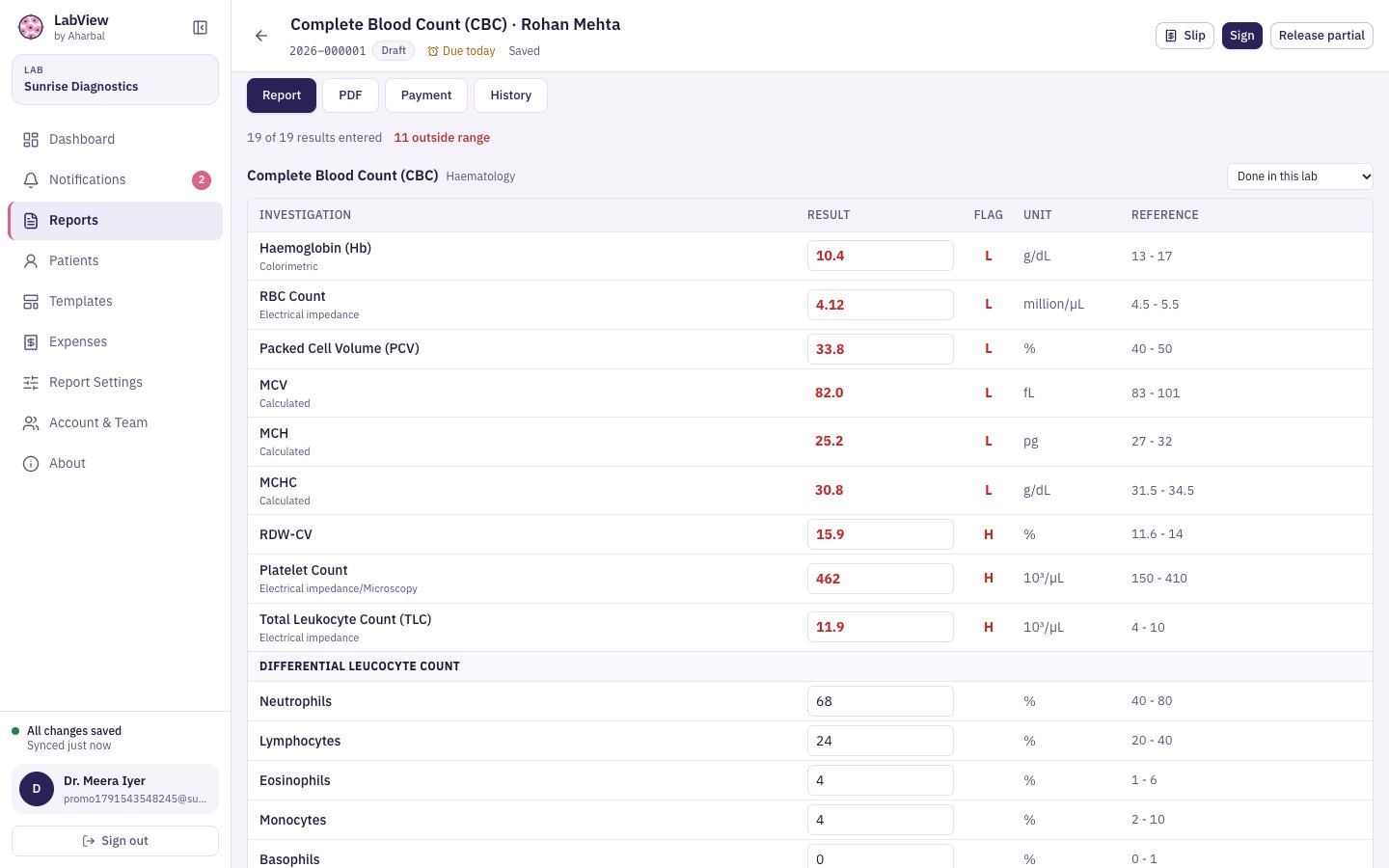Switch to the Report tab
The image size is (1389, 868).
tap(282, 95)
